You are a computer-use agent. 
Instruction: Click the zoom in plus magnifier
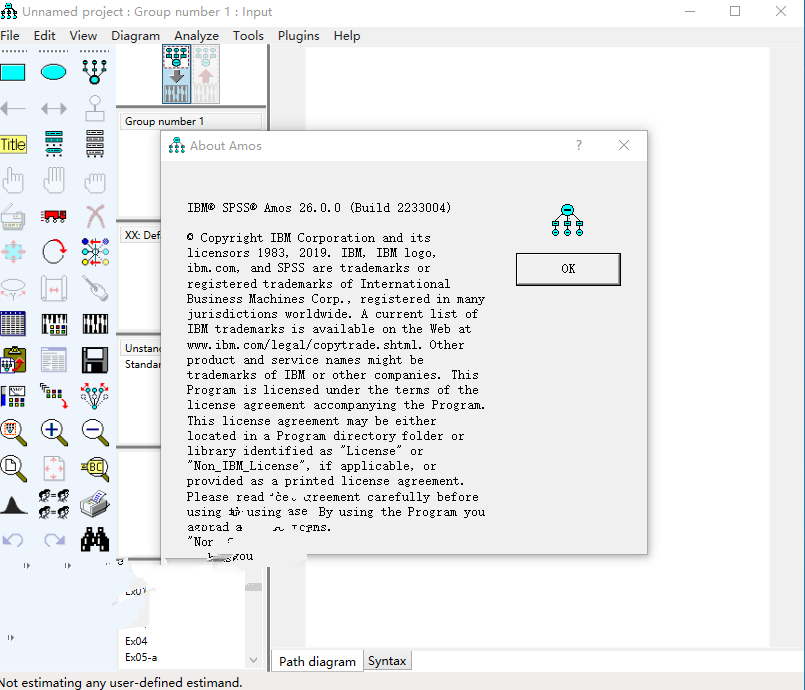(53, 432)
